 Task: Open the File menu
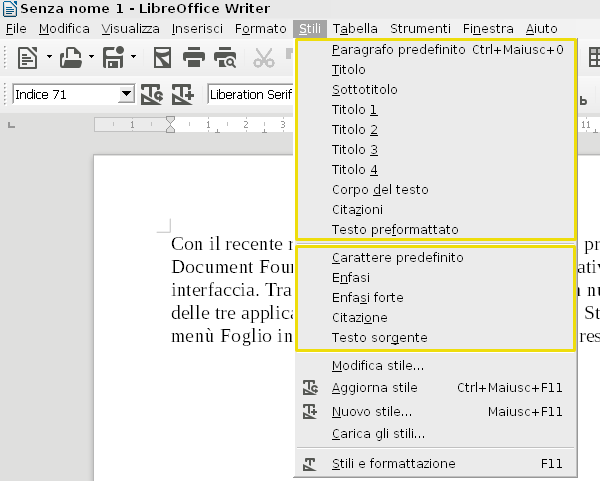pyautogui.click(x=16, y=29)
